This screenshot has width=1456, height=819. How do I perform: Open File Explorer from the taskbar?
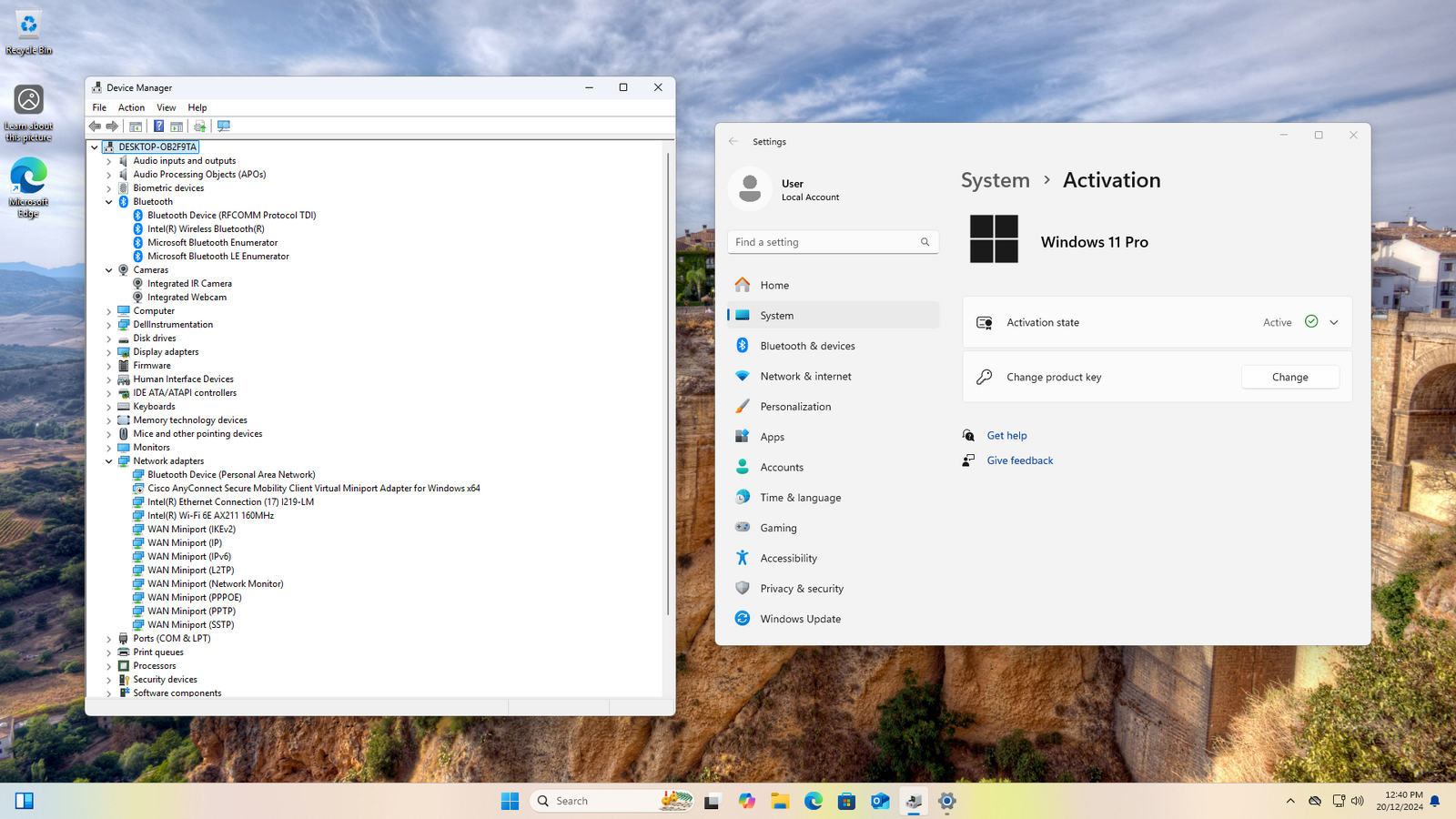click(780, 801)
